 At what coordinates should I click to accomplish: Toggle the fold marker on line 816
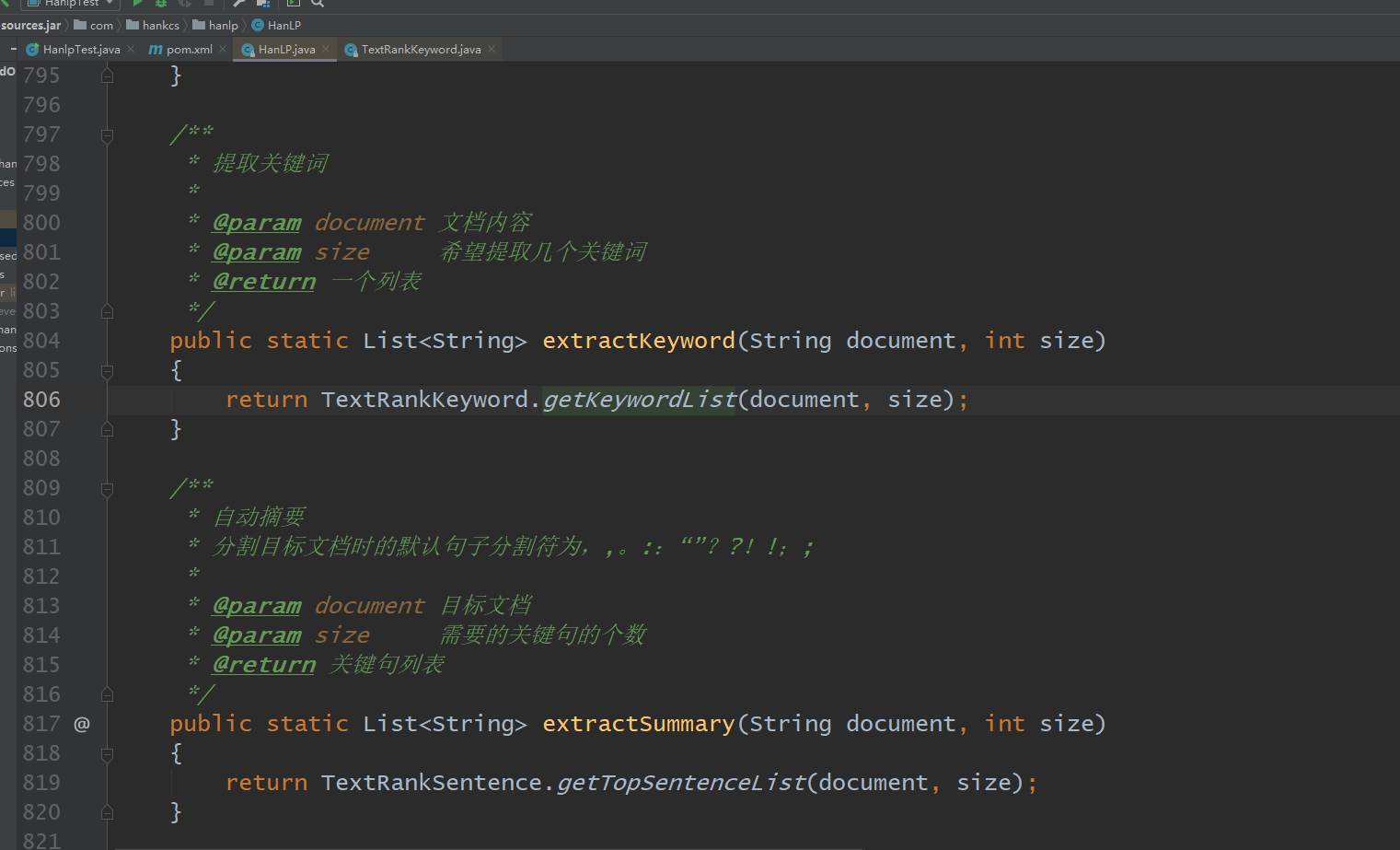point(107,694)
